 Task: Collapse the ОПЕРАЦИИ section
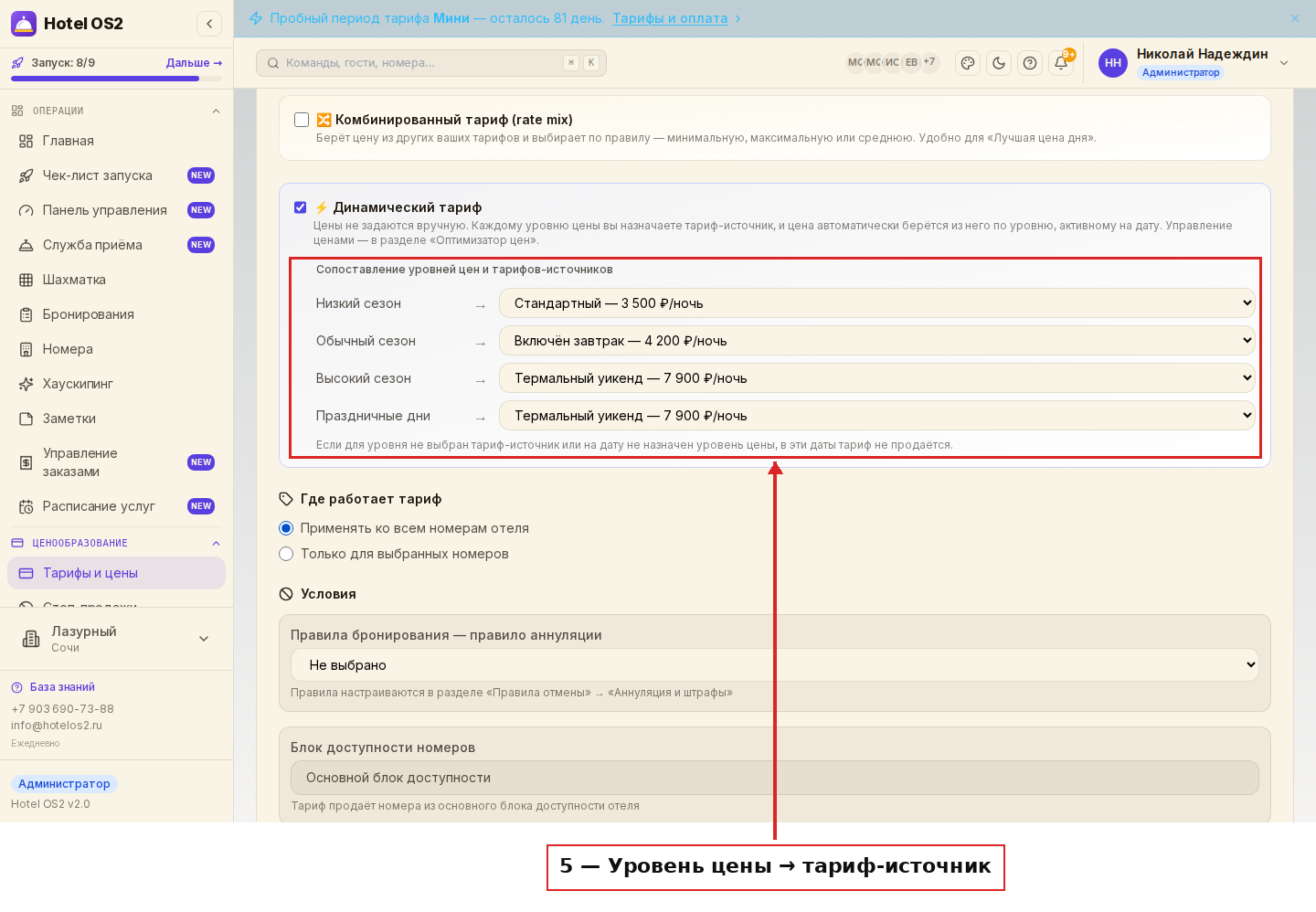point(216,111)
